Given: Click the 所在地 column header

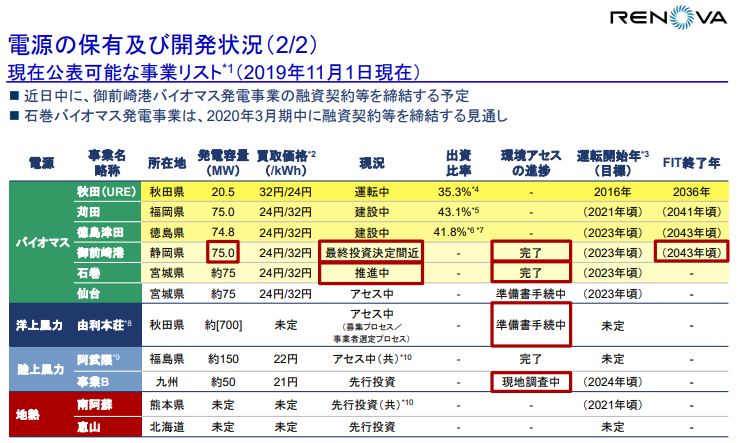Looking at the screenshot, I should point(167,163).
